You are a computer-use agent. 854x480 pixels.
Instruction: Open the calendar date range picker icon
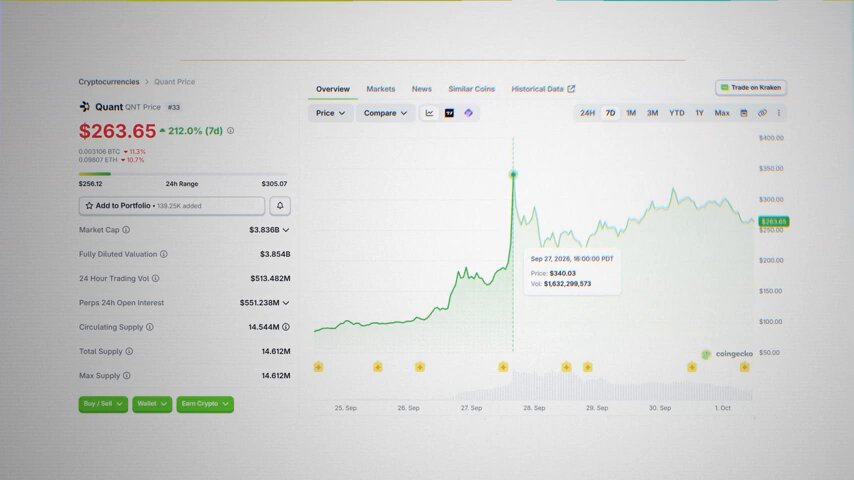tap(743, 113)
